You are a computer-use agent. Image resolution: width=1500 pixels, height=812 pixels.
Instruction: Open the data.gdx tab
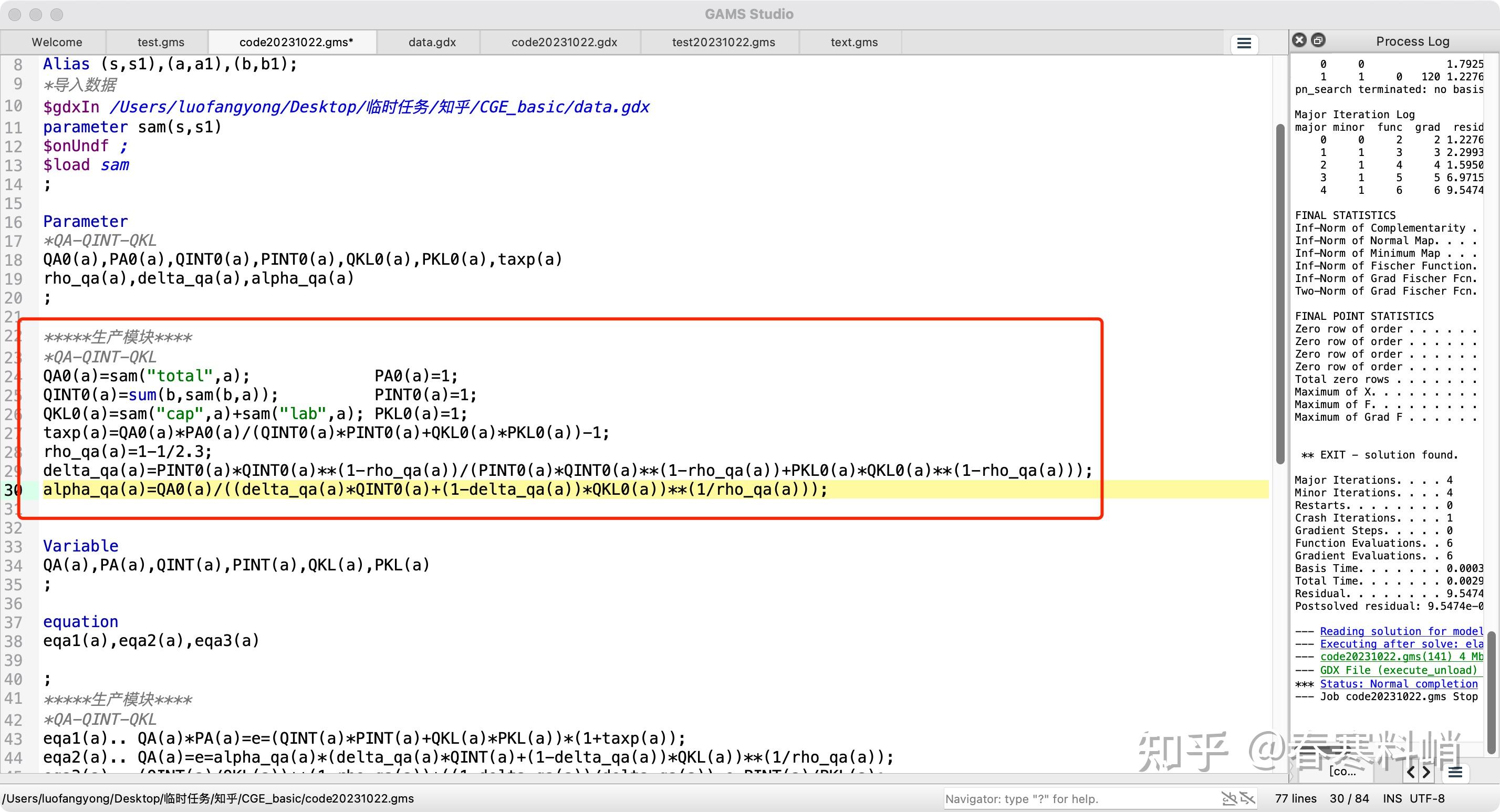432,43
